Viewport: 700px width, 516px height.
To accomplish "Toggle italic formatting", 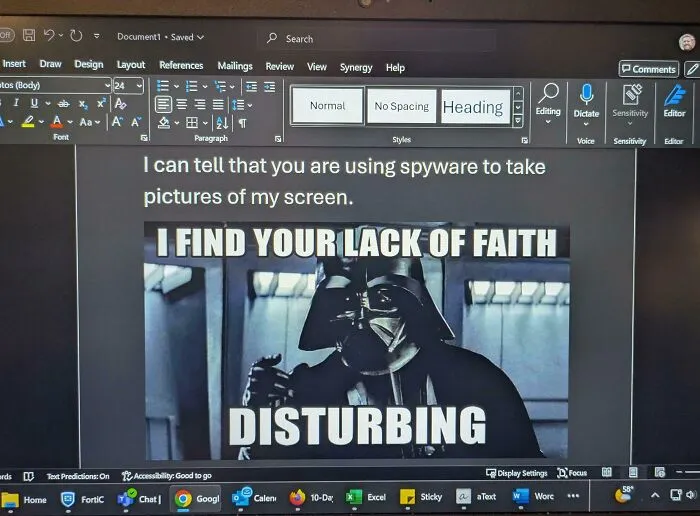I will click(x=16, y=103).
